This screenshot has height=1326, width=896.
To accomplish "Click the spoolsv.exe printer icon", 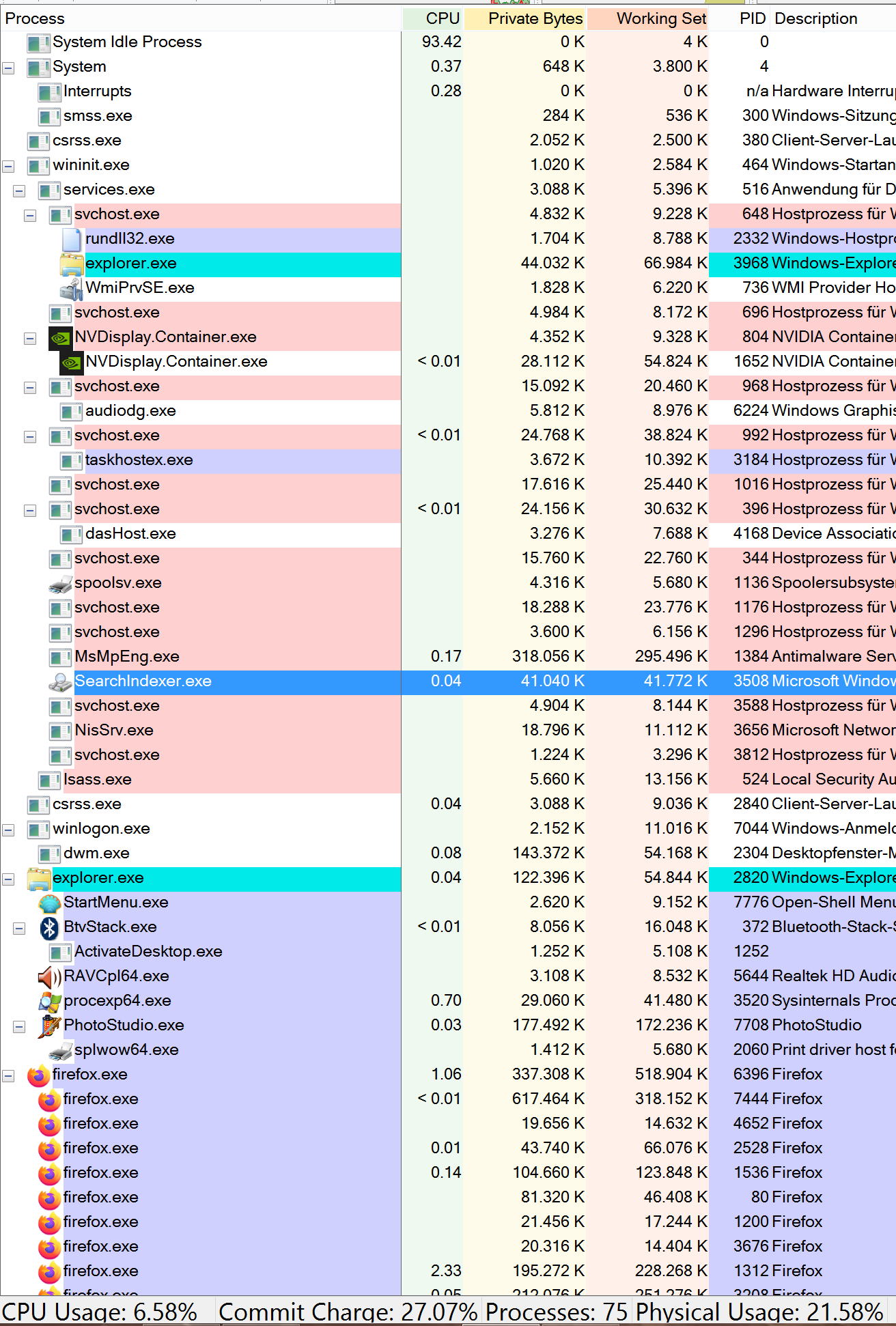I will [x=61, y=583].
